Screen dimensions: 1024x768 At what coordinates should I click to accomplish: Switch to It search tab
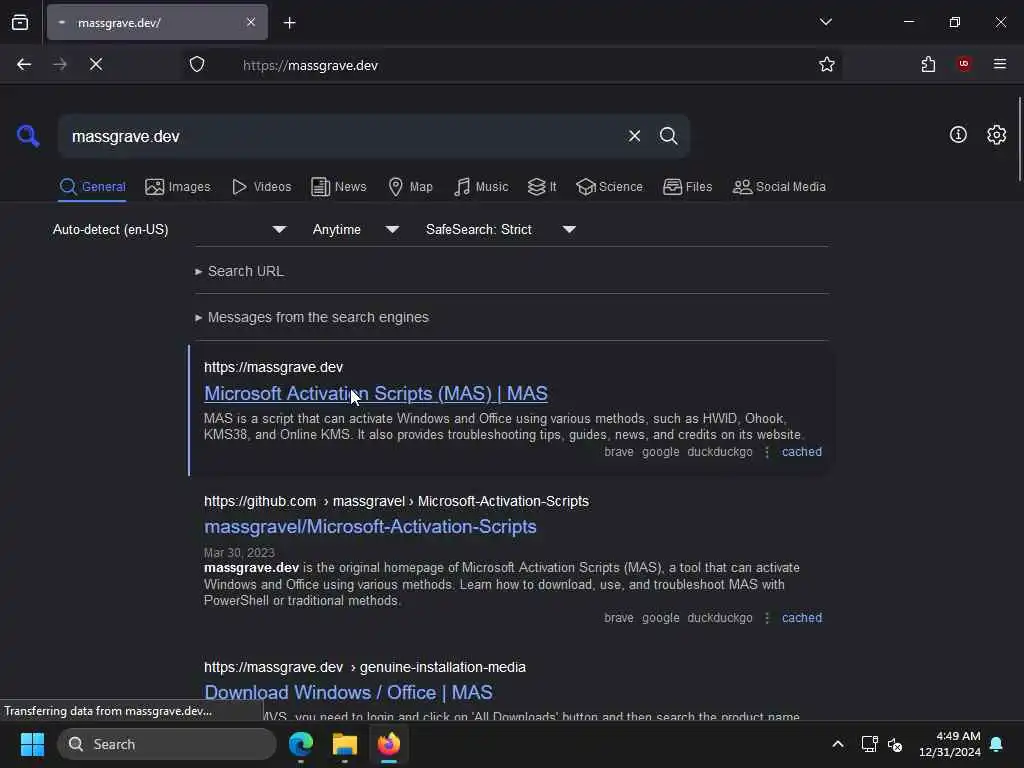point(542,187)
